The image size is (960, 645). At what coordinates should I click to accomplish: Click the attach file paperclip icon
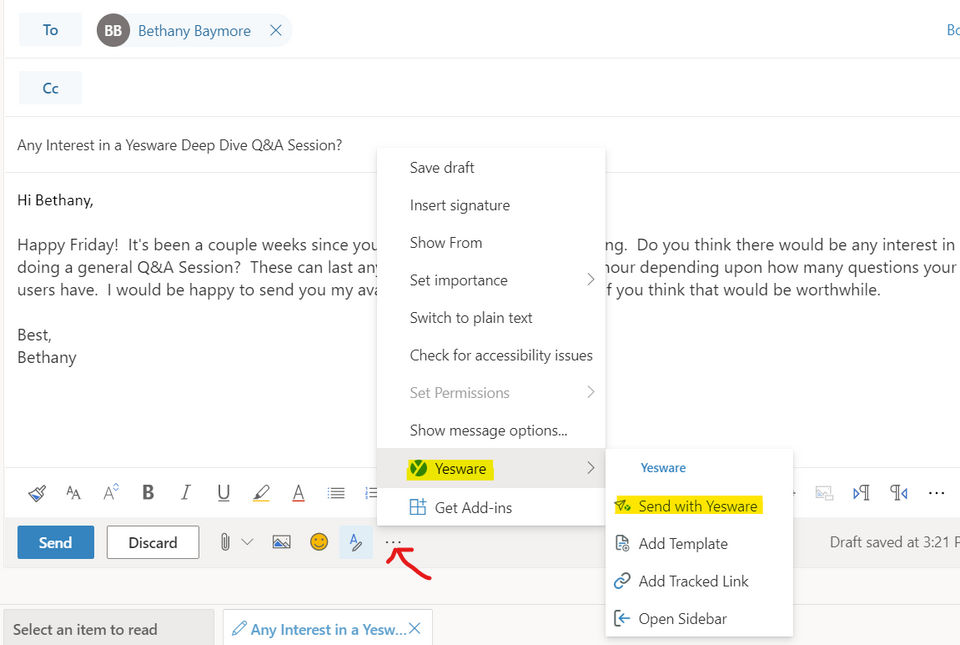pos(225,542)
